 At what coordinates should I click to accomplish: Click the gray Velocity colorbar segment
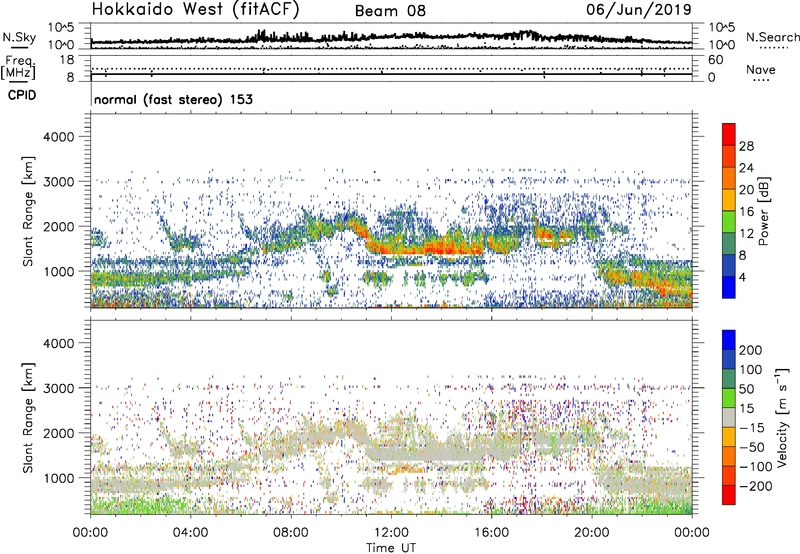pyautogui.click(x=729, y=417)
